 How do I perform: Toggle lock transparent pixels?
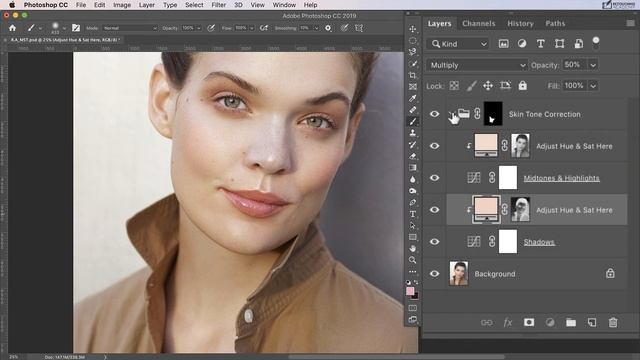coord(454,86)
